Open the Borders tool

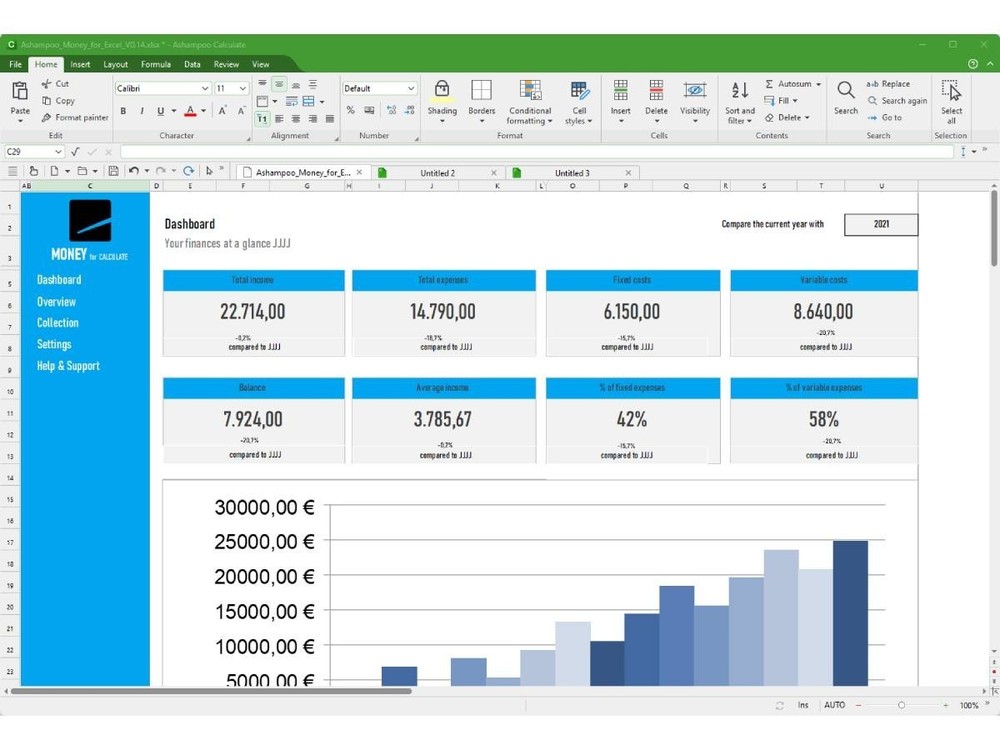coord(482,101)
